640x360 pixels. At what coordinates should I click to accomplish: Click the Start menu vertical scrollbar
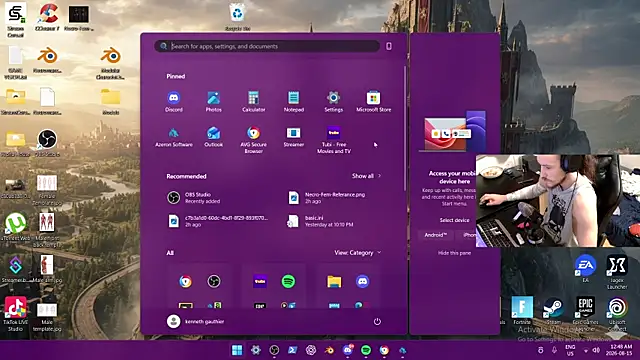pyautogui.click(x=405, y=128)
